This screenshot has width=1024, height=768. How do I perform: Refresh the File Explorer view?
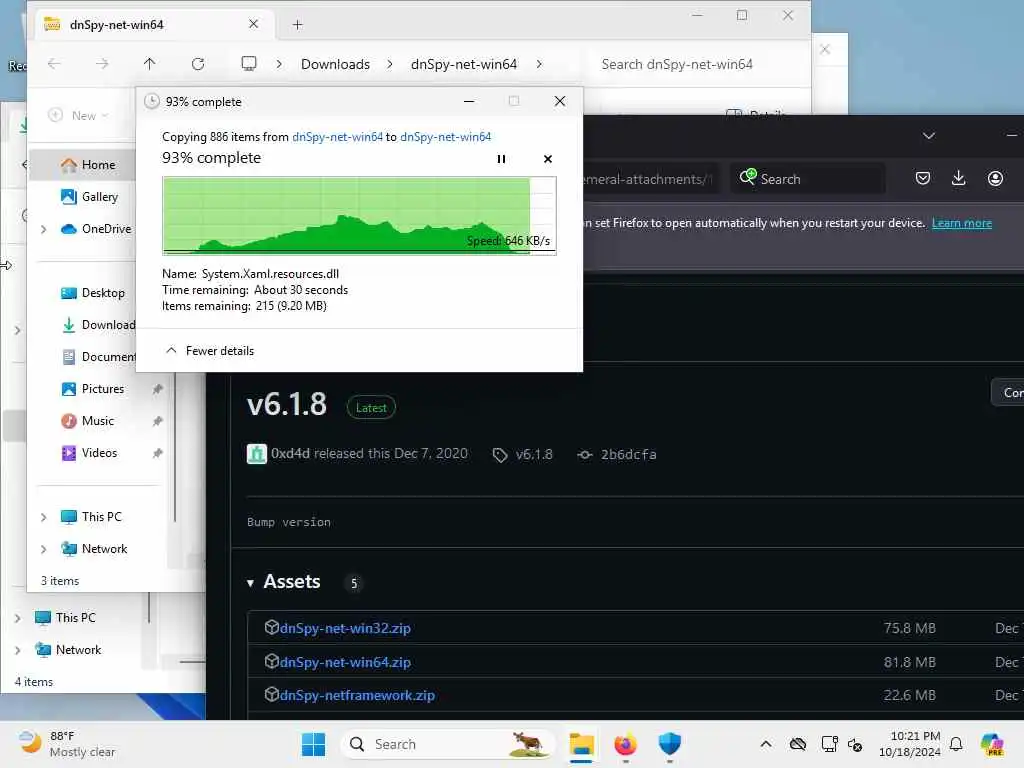tap(198, 64)
